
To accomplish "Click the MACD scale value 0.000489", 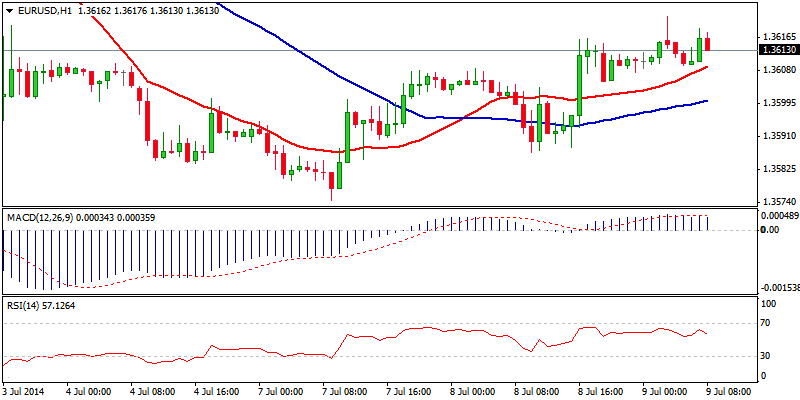I will click(x=780, y=216).
